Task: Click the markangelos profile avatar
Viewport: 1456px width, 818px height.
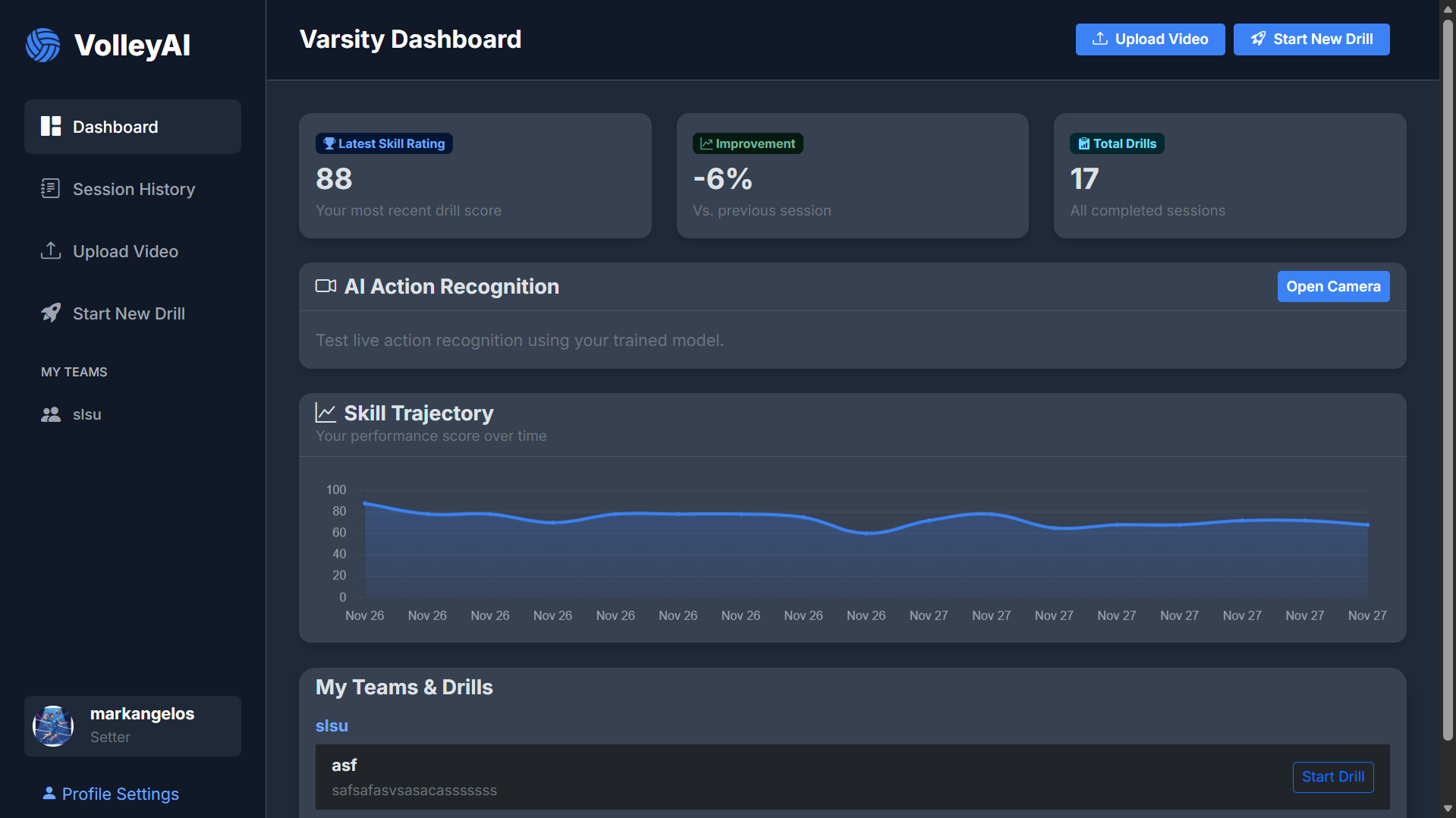Action: click(53, 725)
